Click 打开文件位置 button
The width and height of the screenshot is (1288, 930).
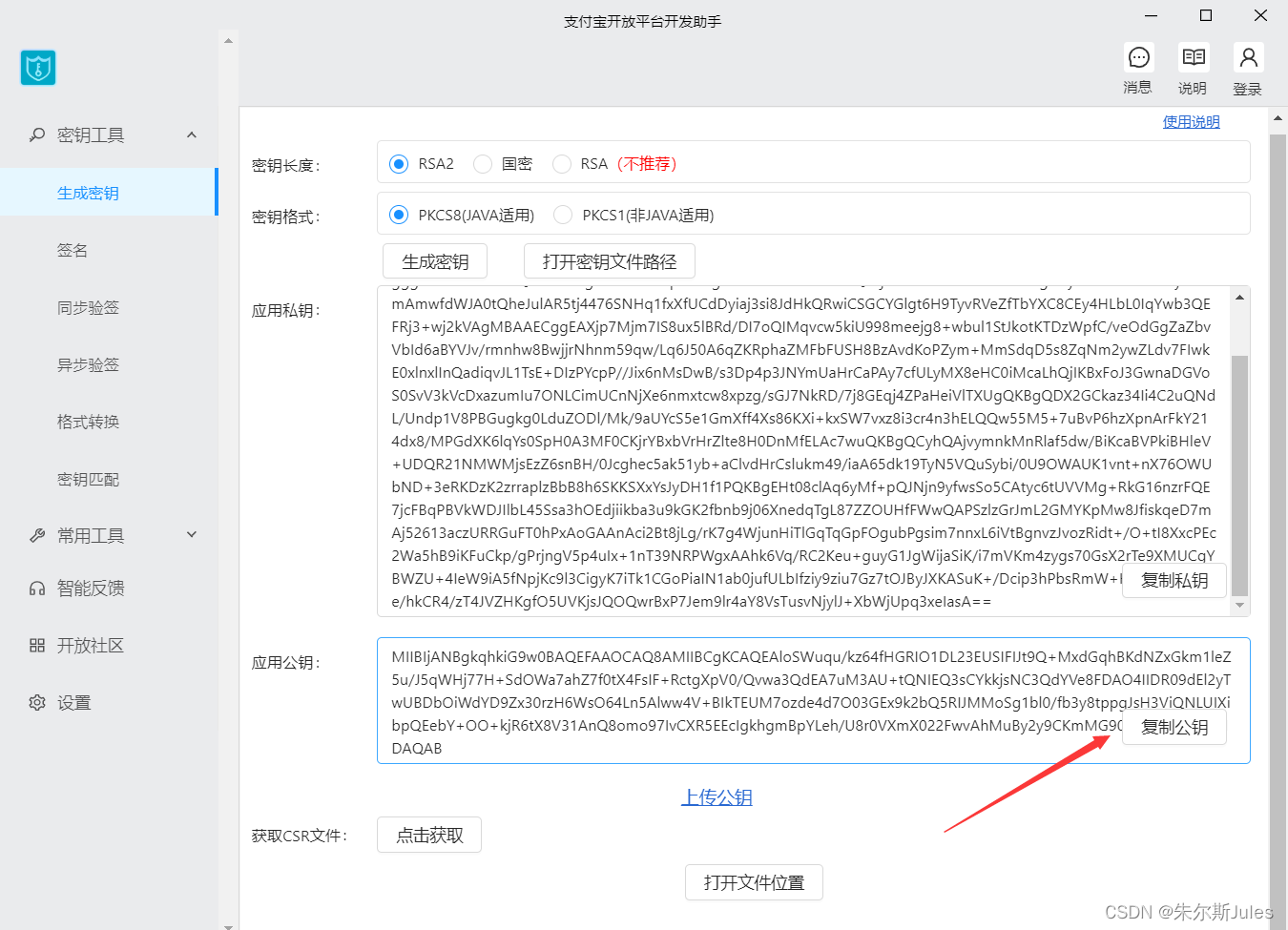coord(754,883)
